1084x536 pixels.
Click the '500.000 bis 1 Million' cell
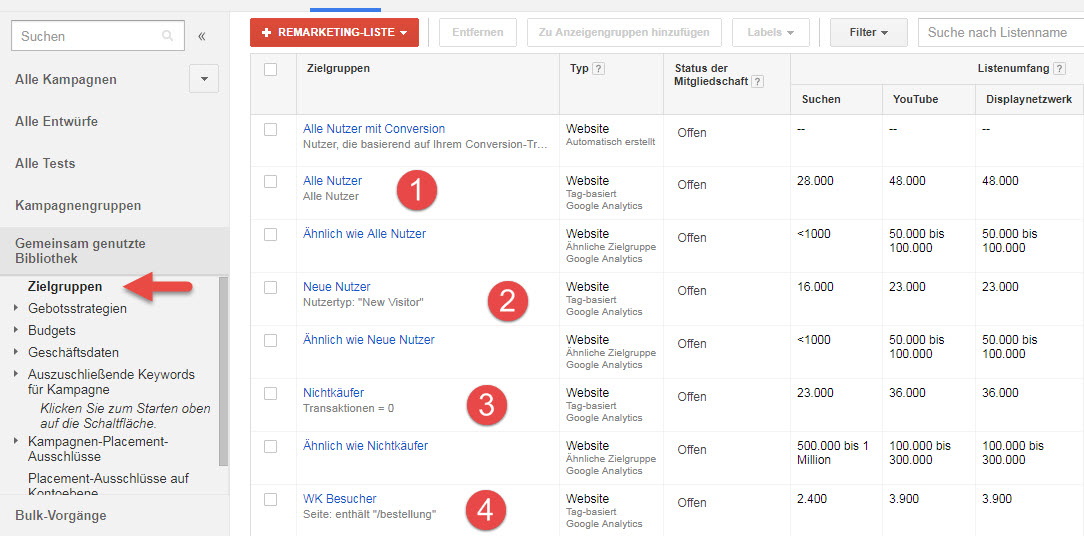click(x=835, y=452)
